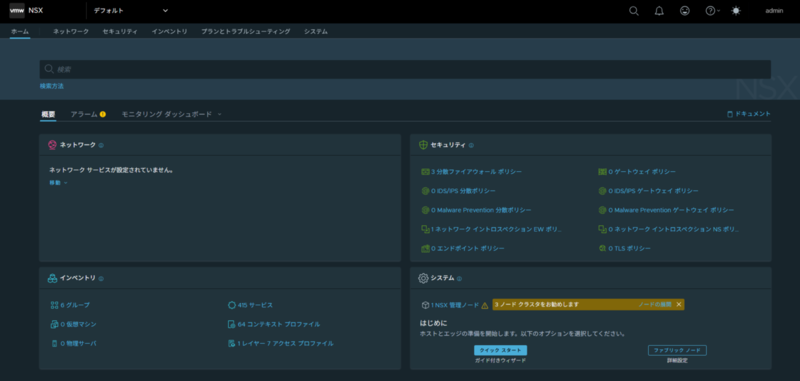Click info icon next to インベントリ title
The height and width of the screenshot is (381, 800).
pyautogui.click(x=101, y=278)
